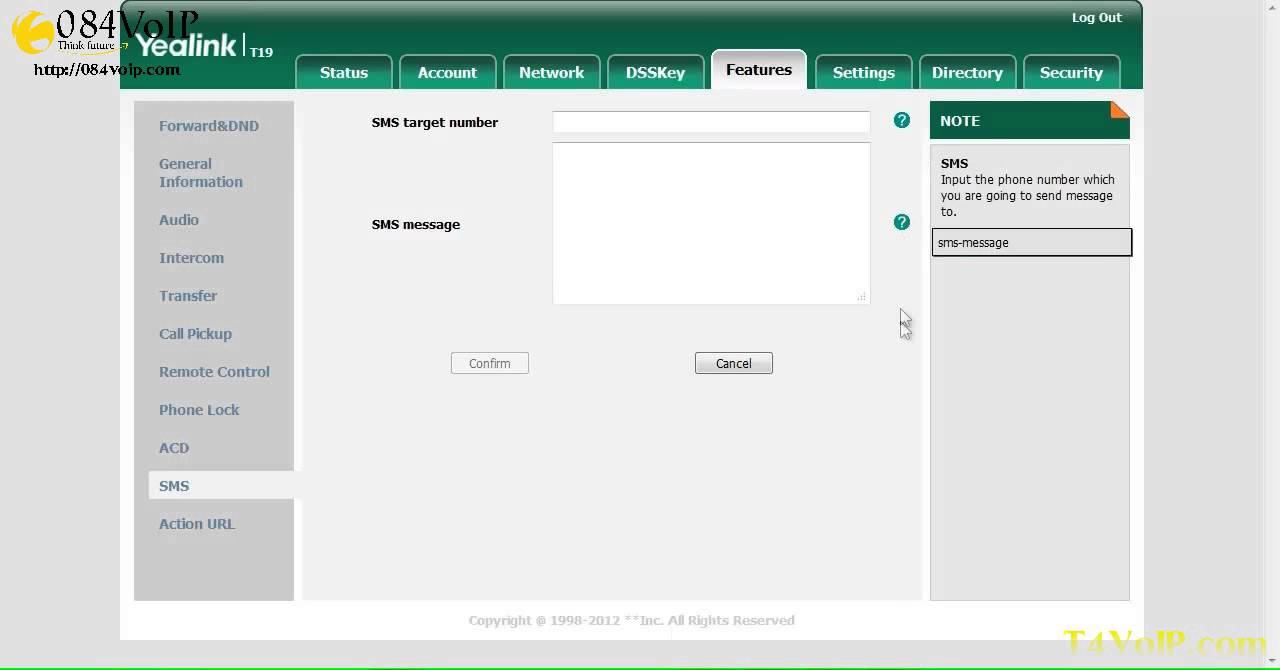Open Call Pickup in the sidebar

[195, 334]
